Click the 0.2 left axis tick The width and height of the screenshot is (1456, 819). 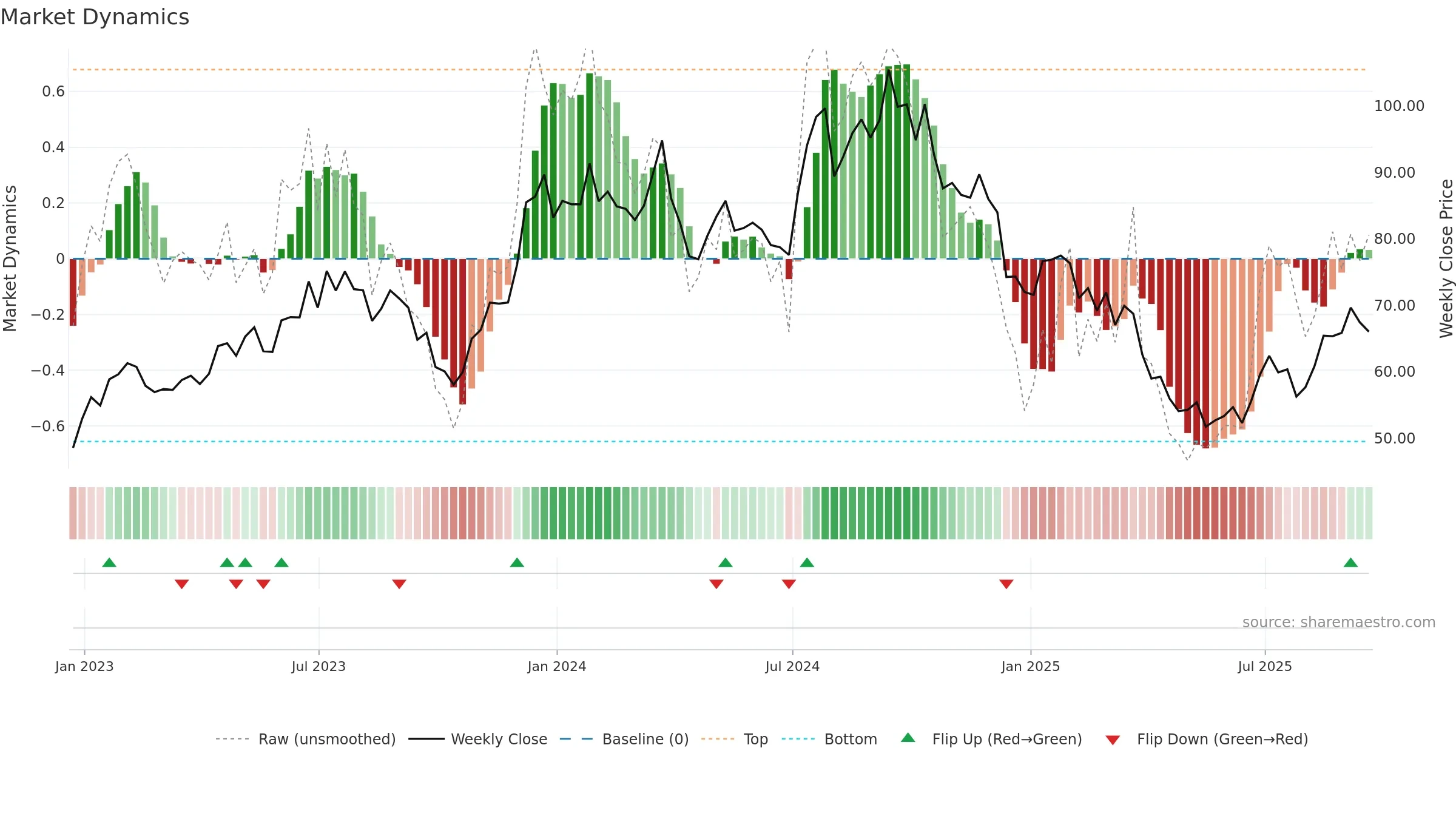[53, 203]
